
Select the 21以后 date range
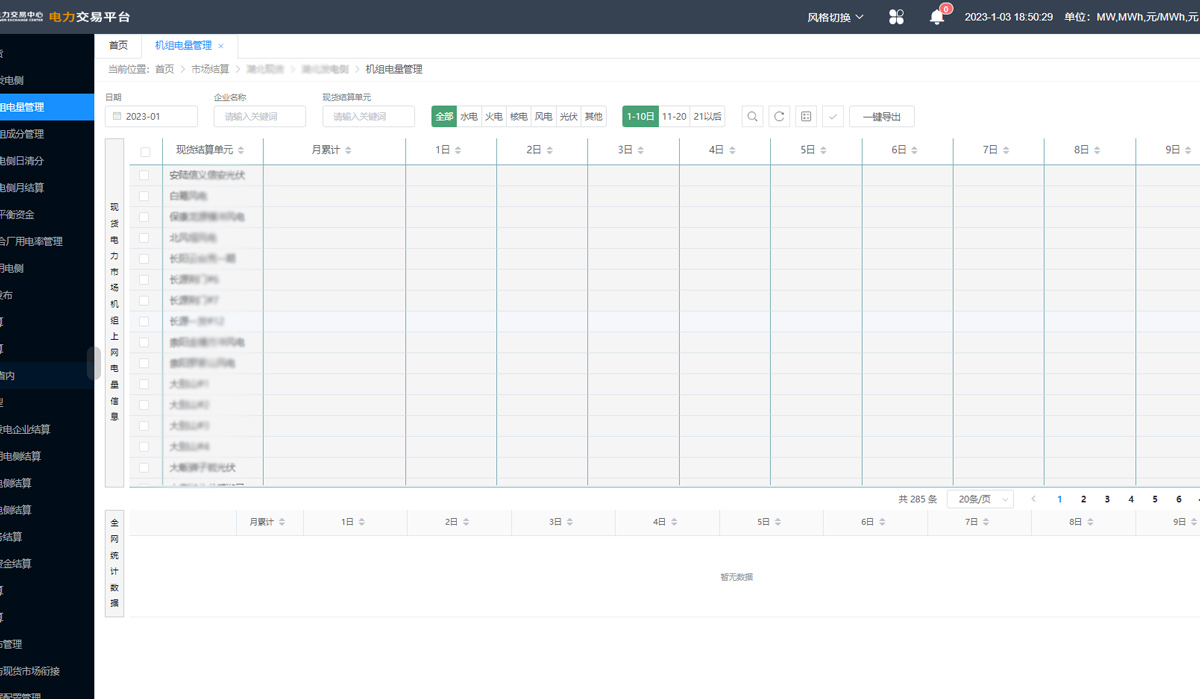(x=708, y=116)
